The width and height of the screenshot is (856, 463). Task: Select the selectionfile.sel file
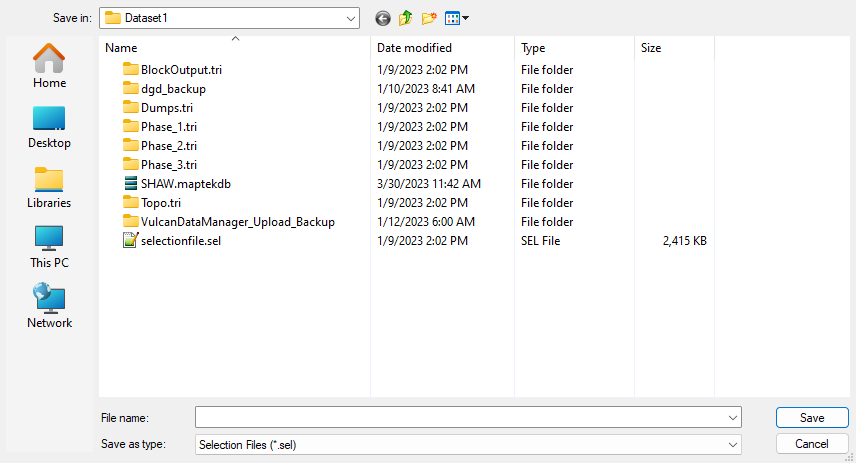tap(180, 241)
